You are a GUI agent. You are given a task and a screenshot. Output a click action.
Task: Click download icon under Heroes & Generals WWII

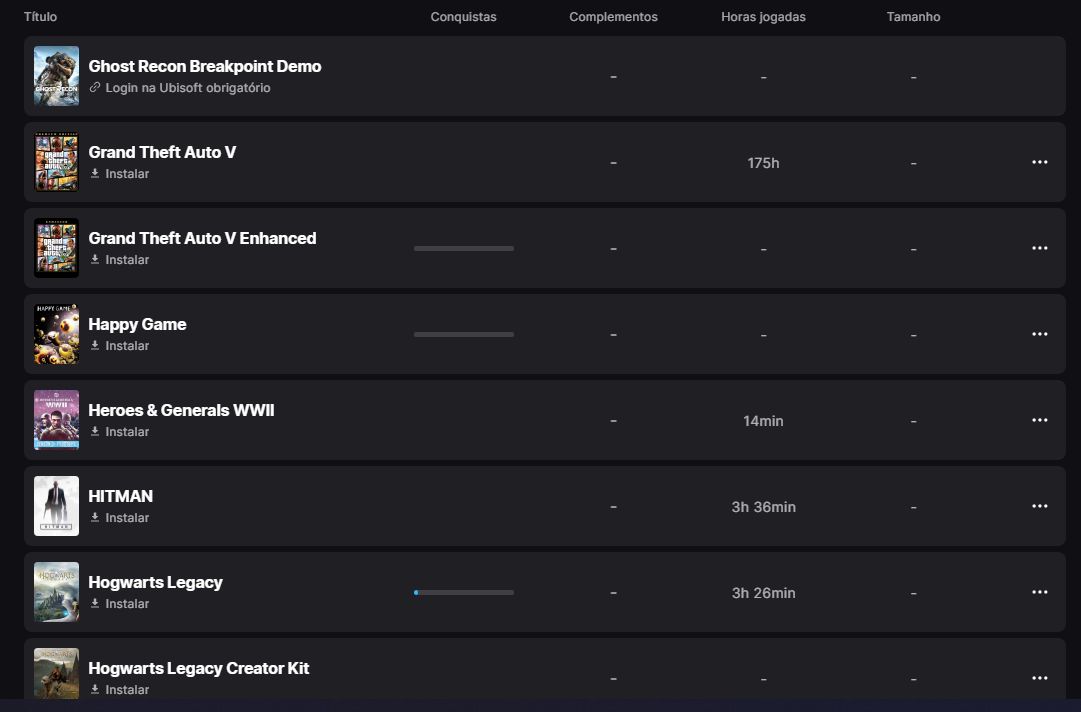tap(95, 431)
